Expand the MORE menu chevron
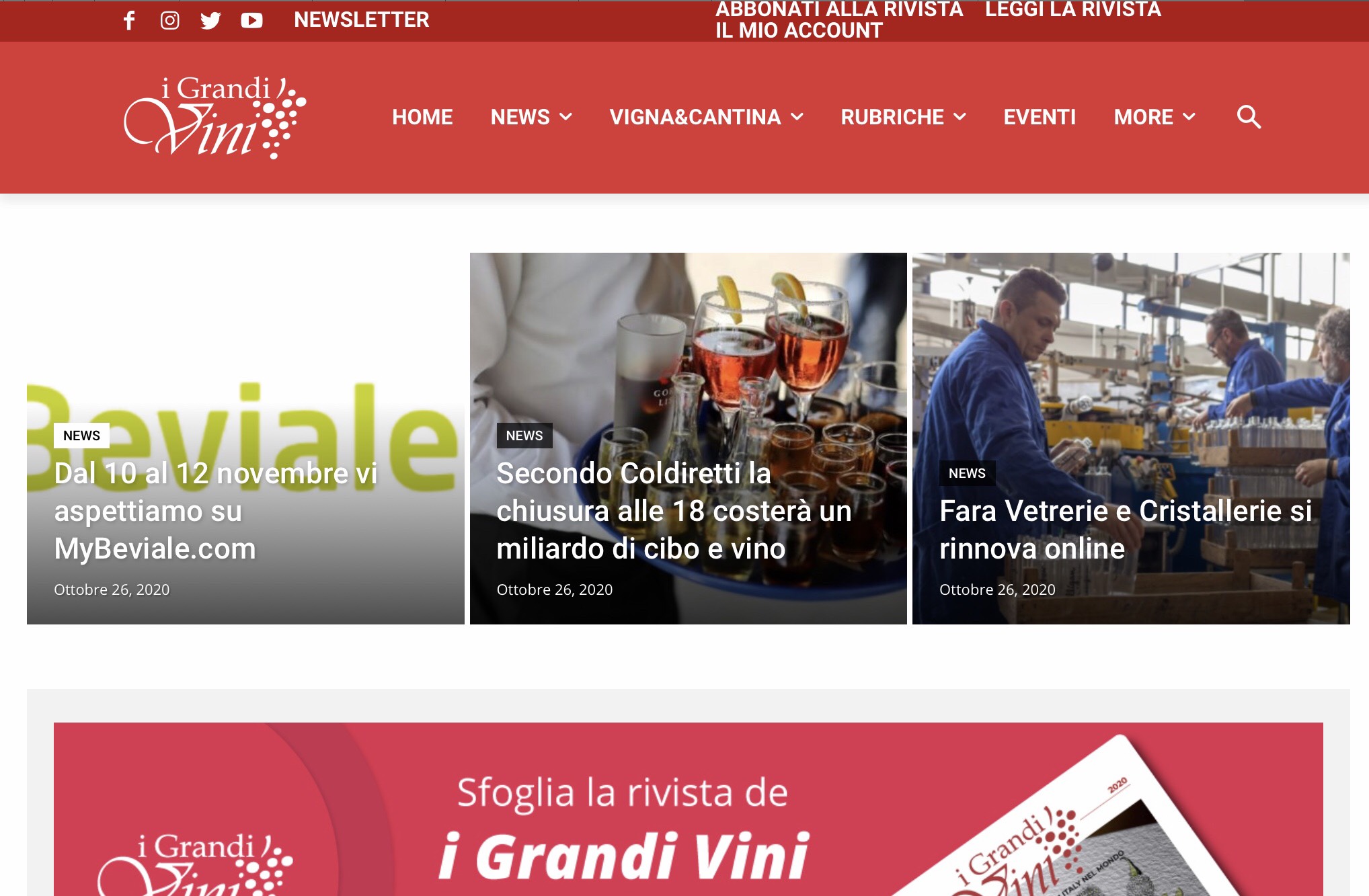The width and height of the screenshot is (1369, 896). click(1189, 117)
